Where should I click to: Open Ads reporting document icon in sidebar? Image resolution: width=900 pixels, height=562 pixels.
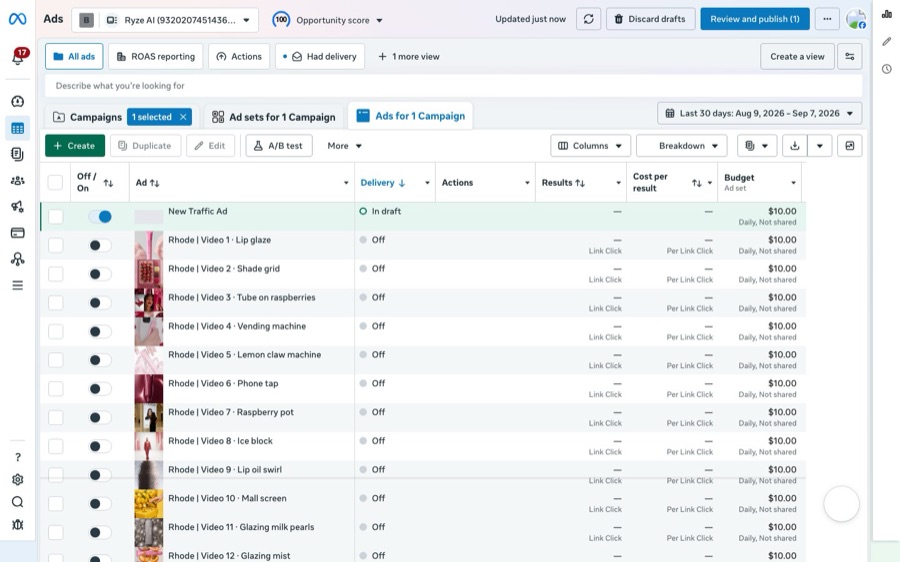pos(18,154)
